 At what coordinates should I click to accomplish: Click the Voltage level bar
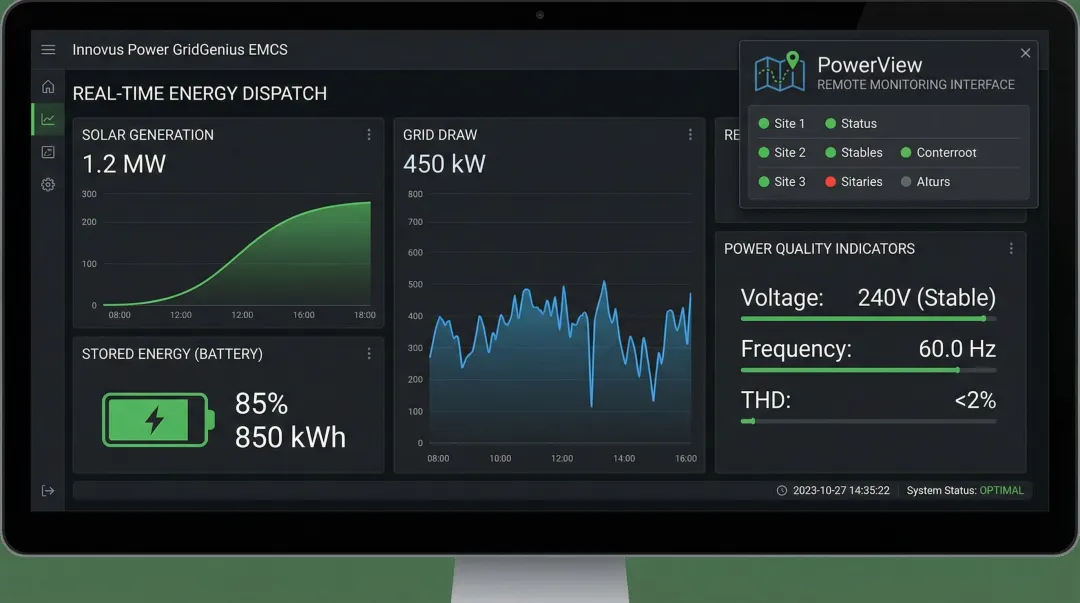867,319
